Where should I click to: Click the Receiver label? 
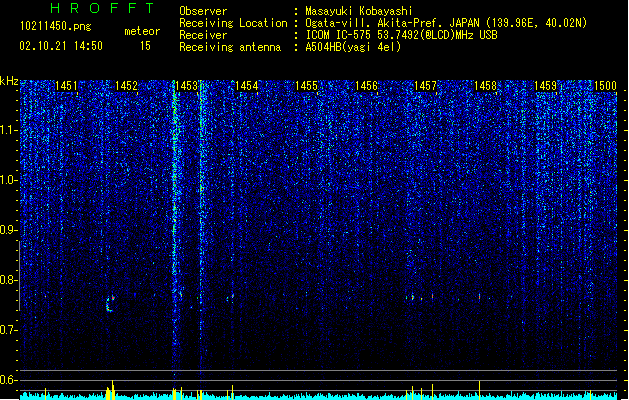point(203,35)
